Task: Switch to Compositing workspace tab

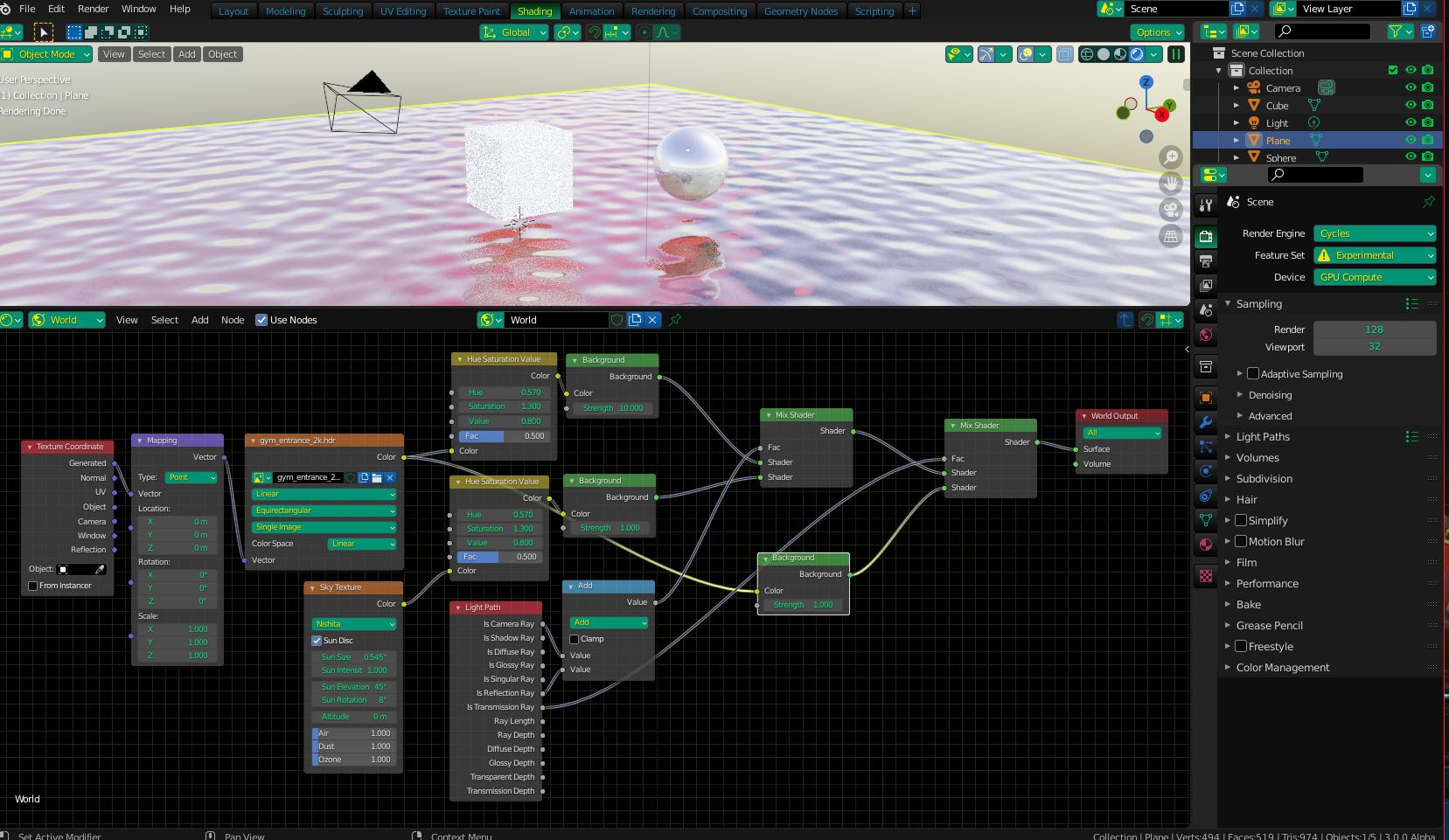Action: [x=720, y=11]
